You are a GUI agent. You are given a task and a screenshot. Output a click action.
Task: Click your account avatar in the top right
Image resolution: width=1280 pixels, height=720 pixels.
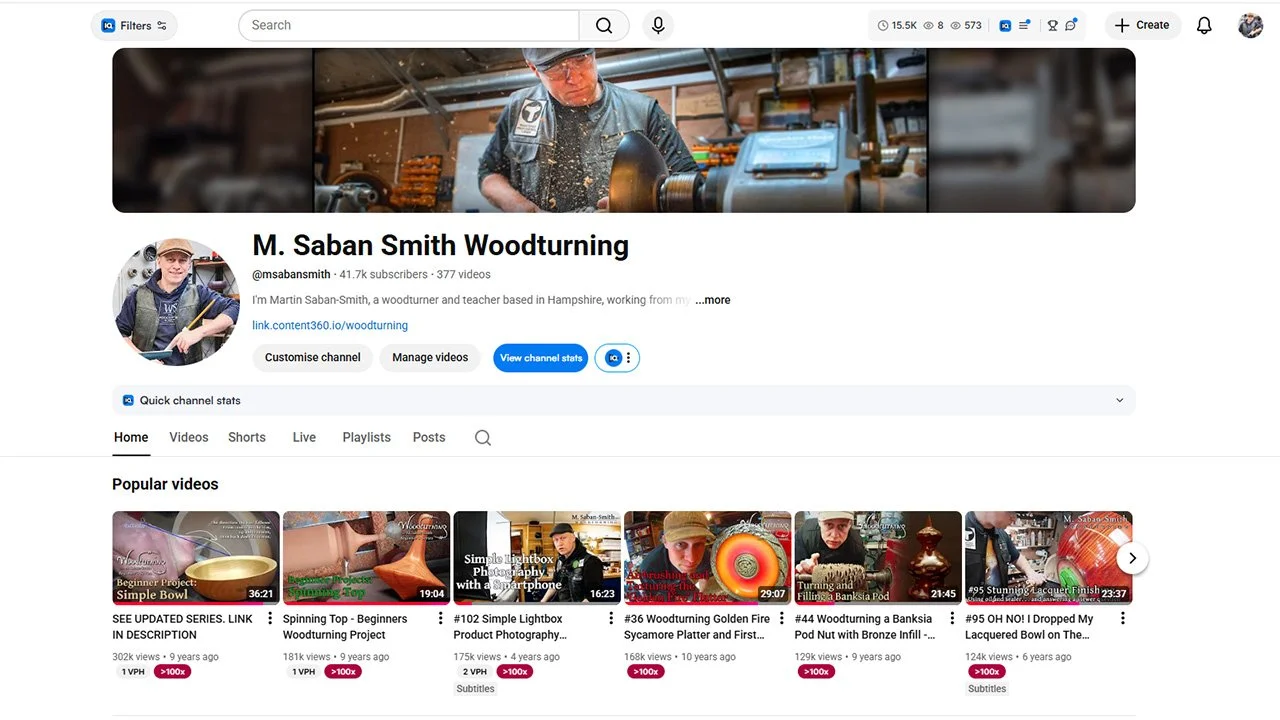point(1250,25)
